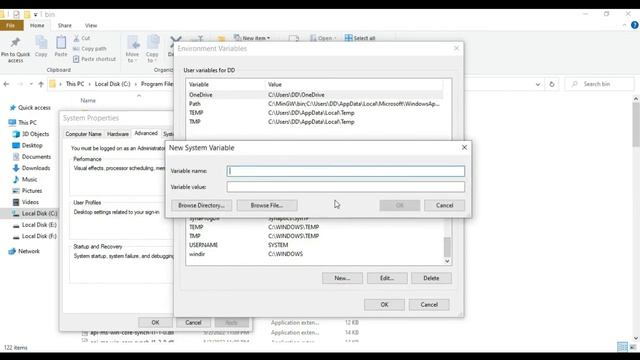Switch to the View ribbon tab
The width and height of the screenshot is (640, 360).
(x=91, y=25)
